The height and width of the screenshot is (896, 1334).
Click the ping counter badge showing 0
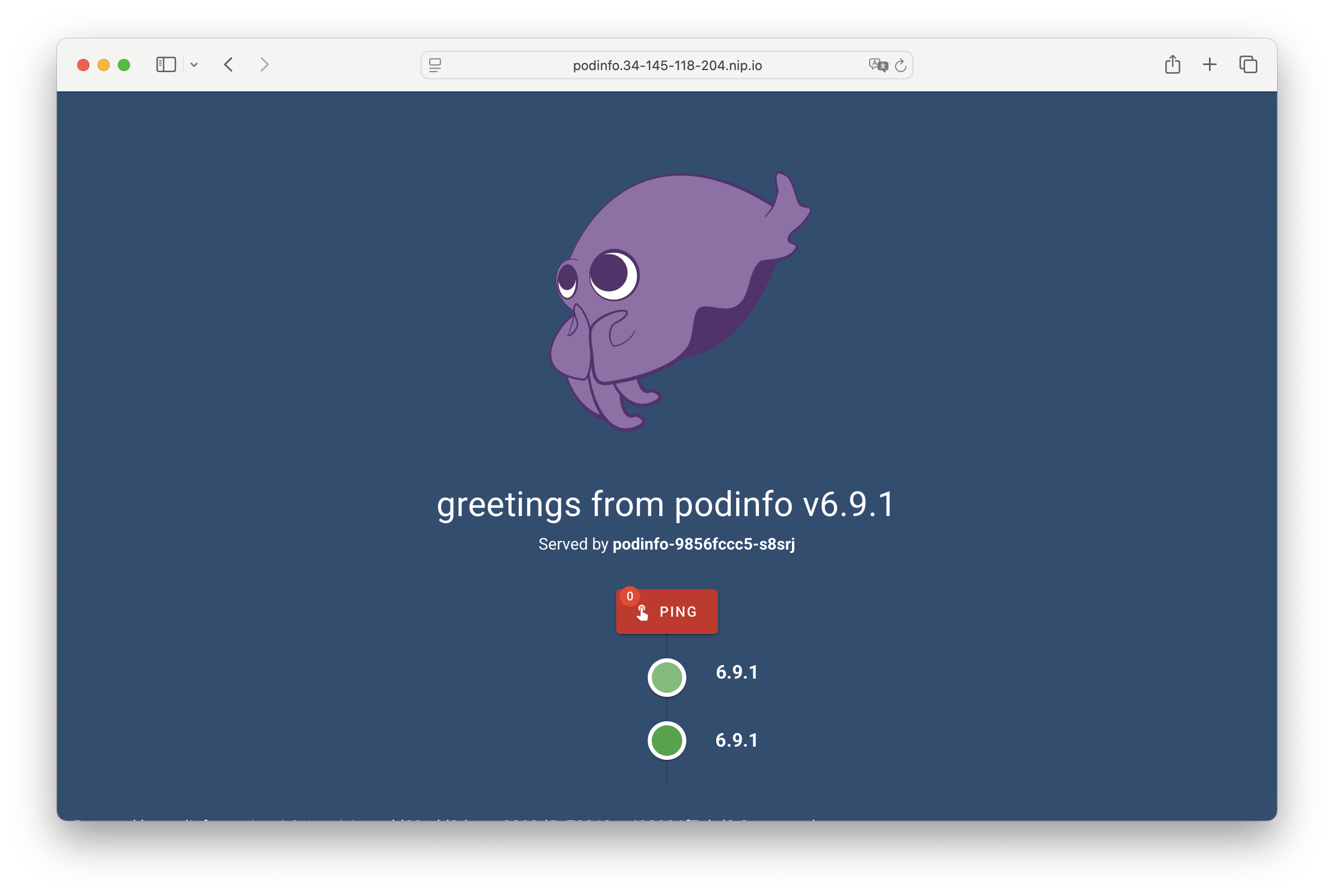(x=630, y=596)
